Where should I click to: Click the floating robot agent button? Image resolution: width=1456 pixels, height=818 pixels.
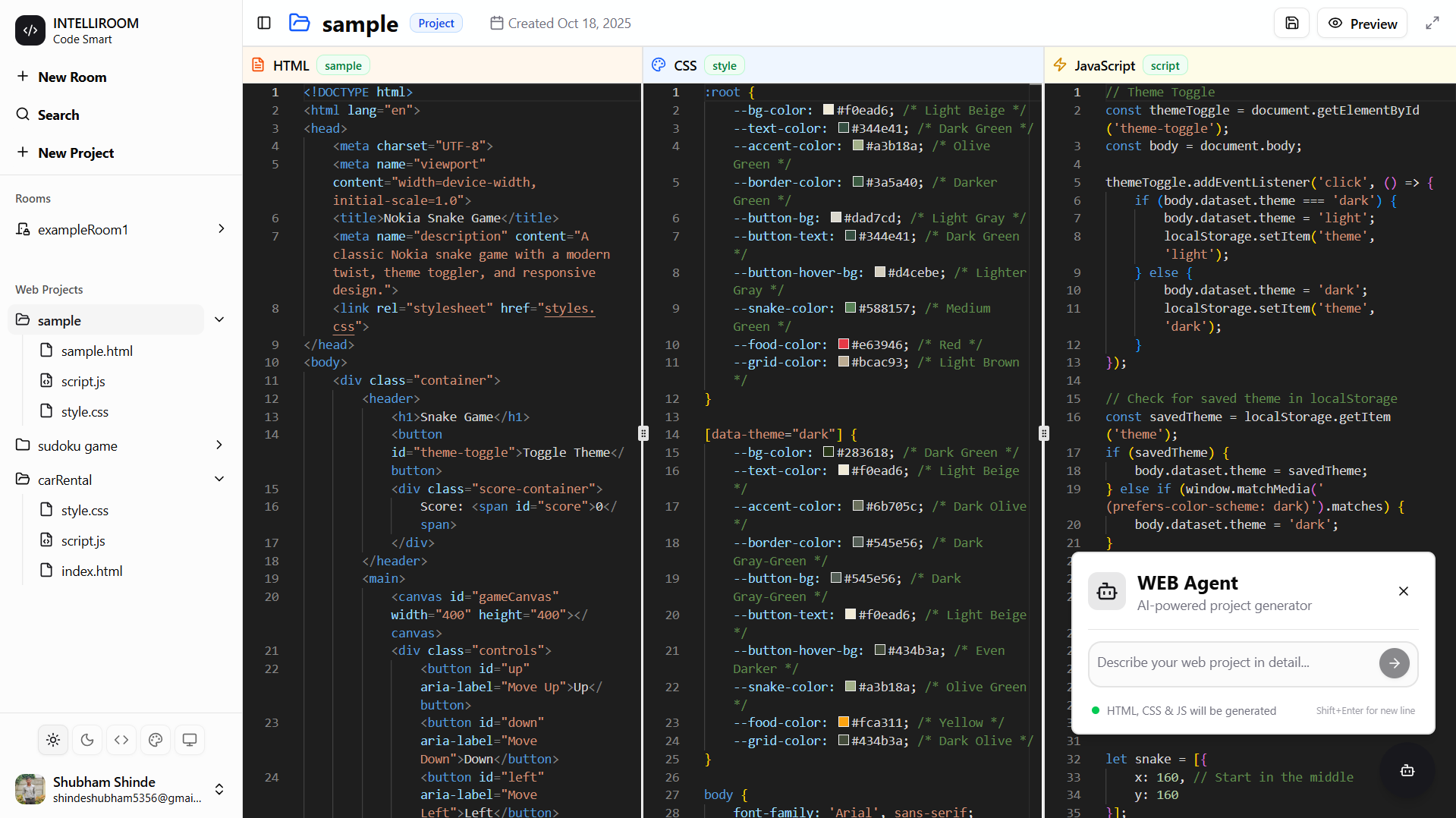1407,770
